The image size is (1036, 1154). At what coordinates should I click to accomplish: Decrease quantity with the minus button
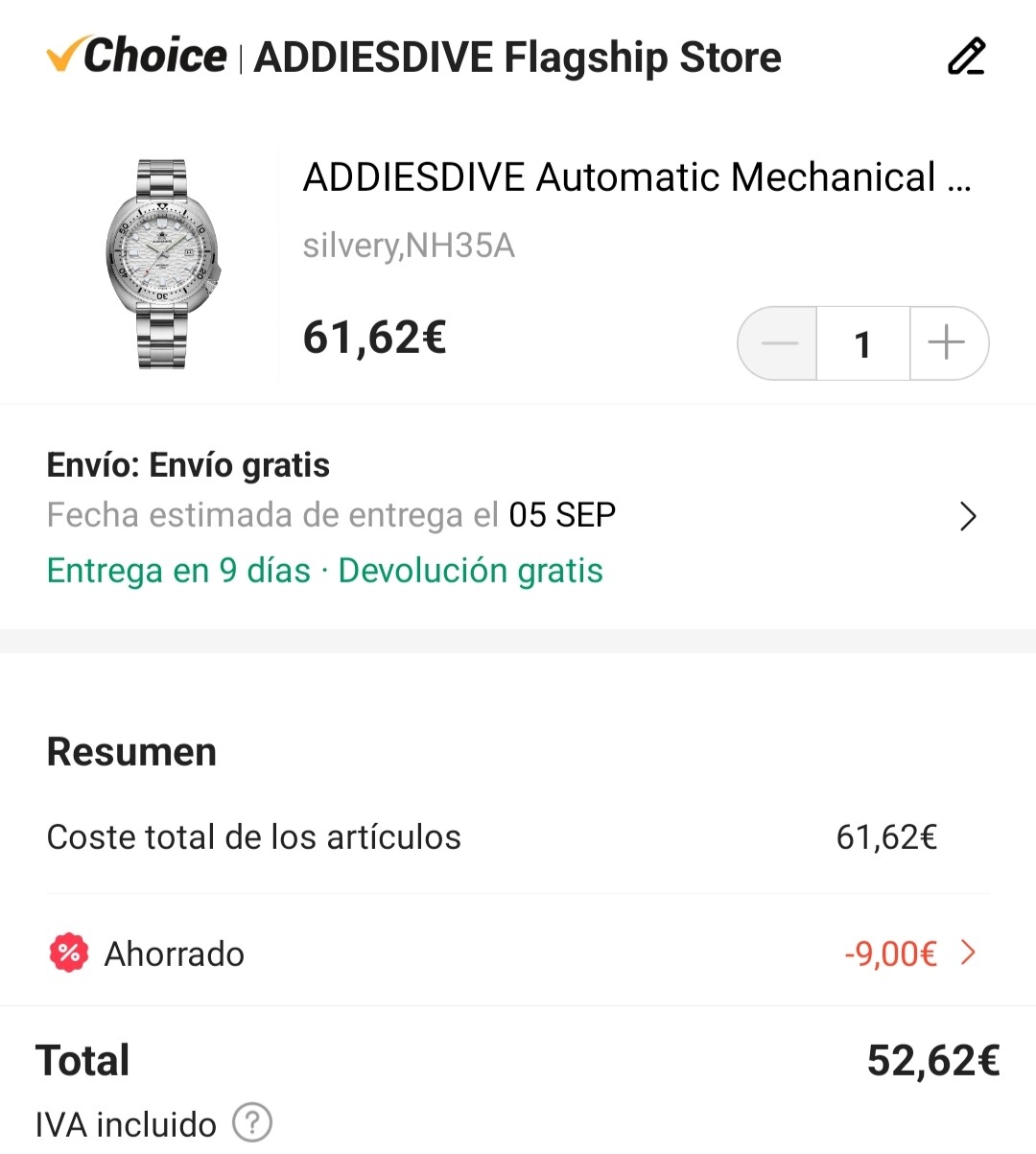coord(779,342)
